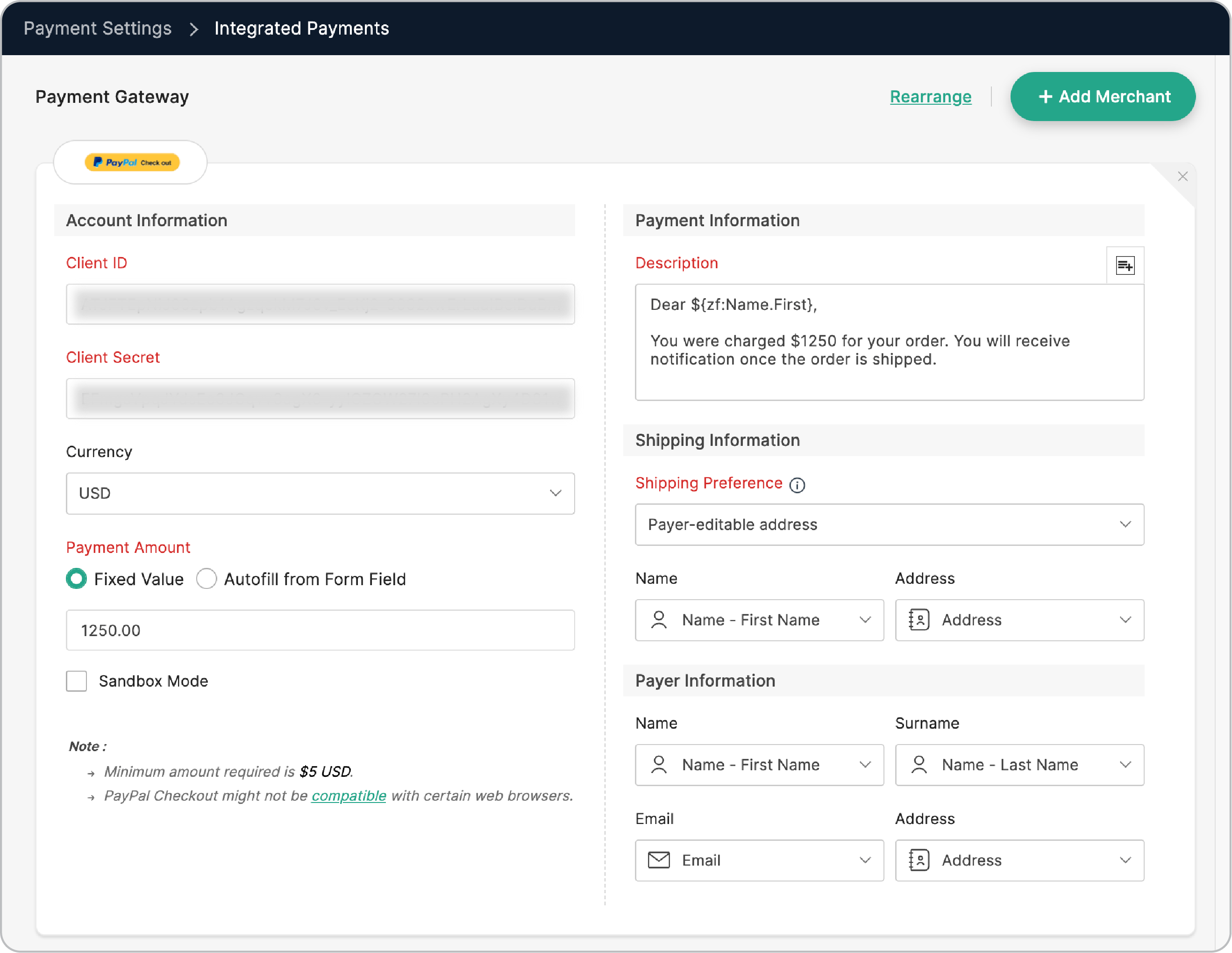Viewport: 1232px width, 953px height.
Task: Click the person icon in shipping Name field
Action: point(658,620)
